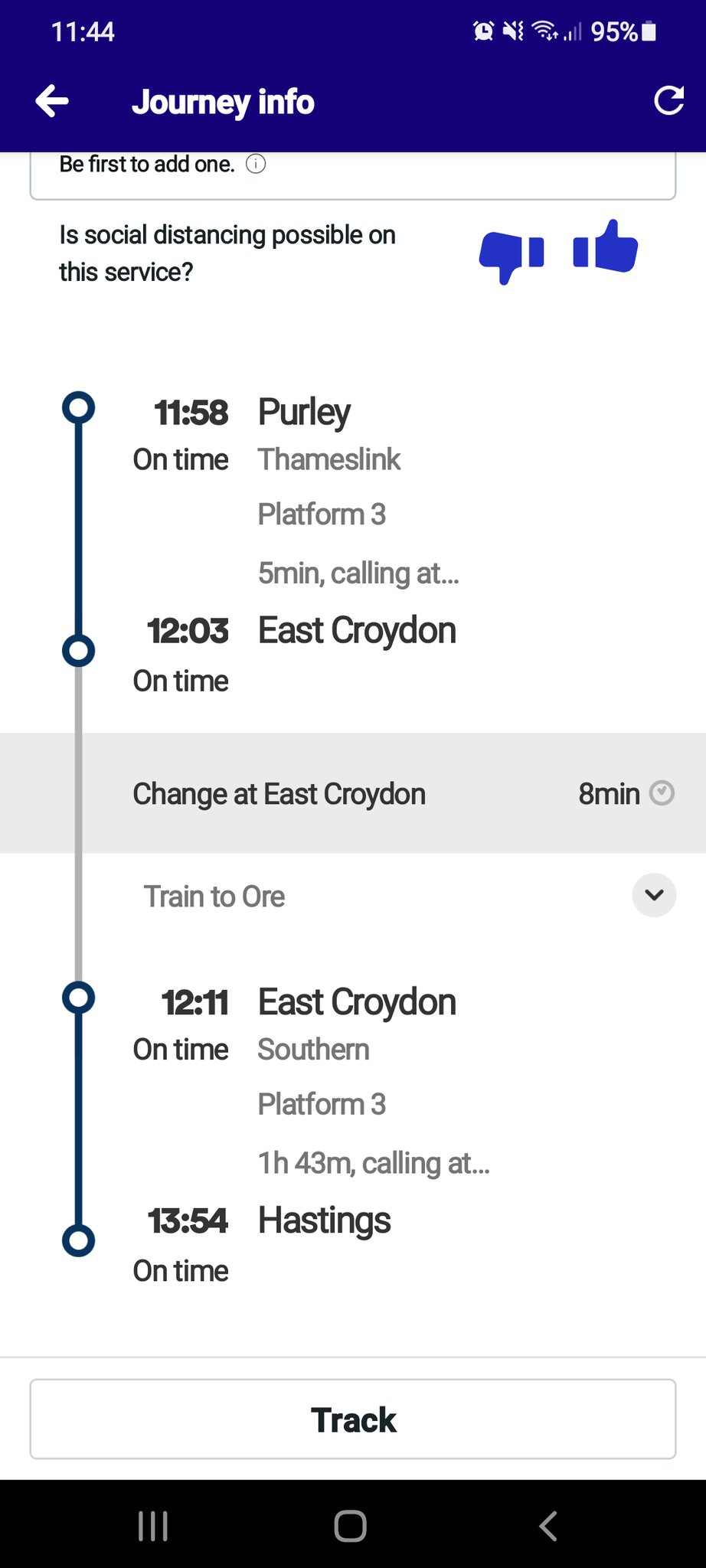Image resolution: width=706 pixels, height=1568 pixels.
Task: Expand the Train to Ore details
Action: [654, 895]
